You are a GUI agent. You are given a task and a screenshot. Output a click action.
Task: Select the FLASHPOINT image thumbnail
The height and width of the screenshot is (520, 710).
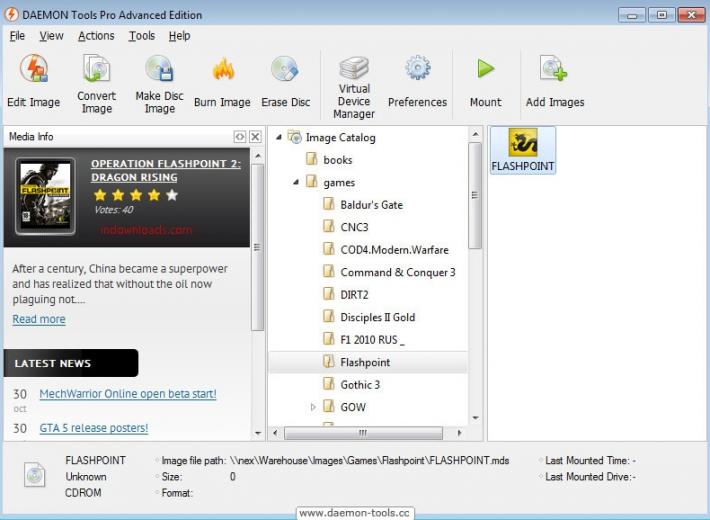point(523,150)
